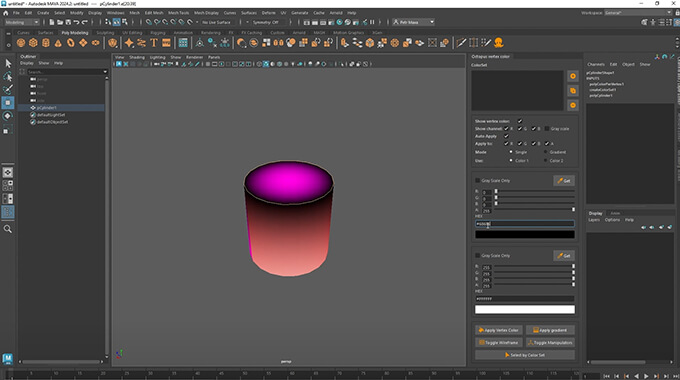Click the New scene icon
This screenshot has height=380, width=680.
[x=52, y=22]
